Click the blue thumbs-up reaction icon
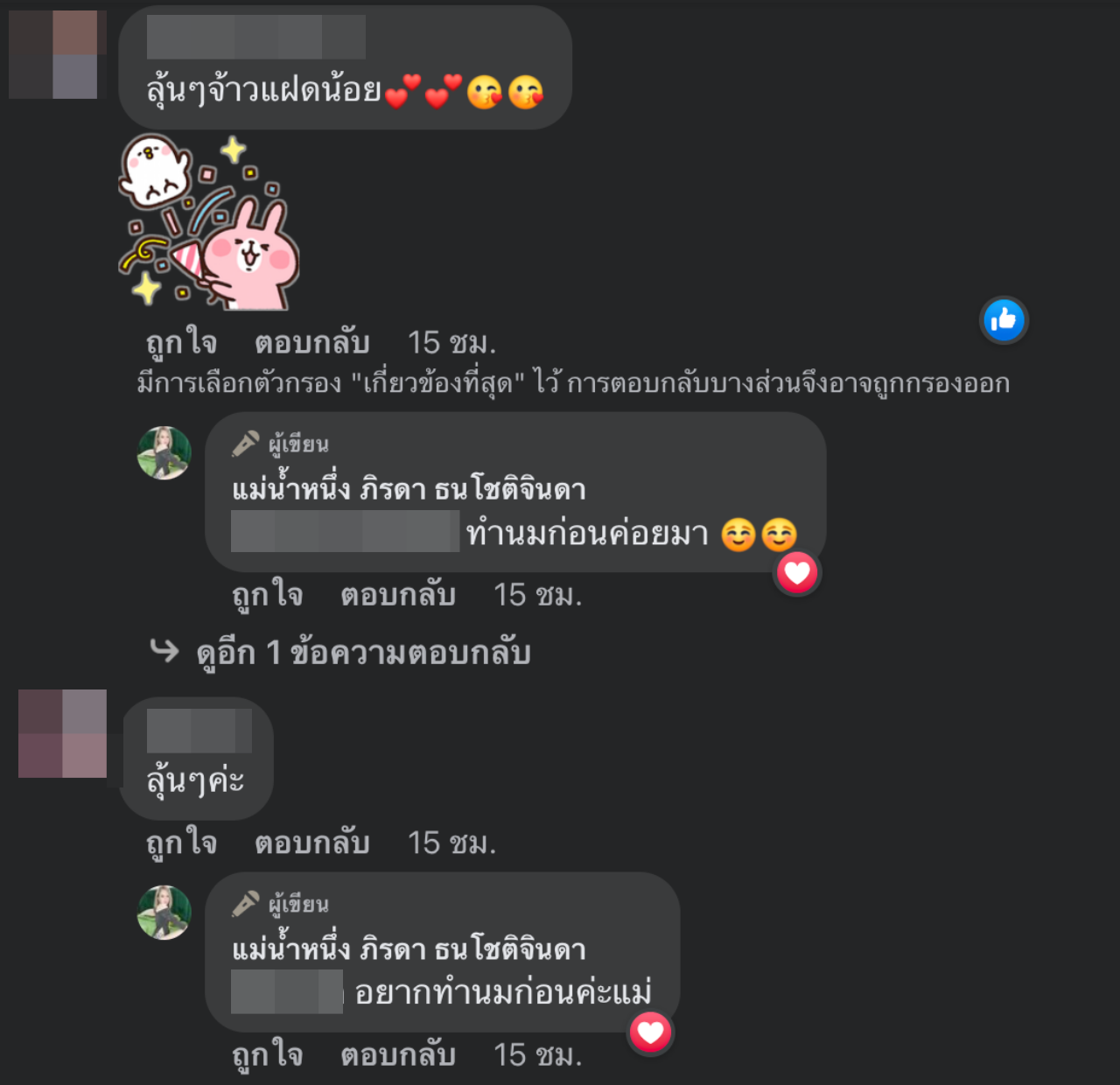Image resolution: width=1120 pixels, height=1085 pixels. pos(1004,320)
